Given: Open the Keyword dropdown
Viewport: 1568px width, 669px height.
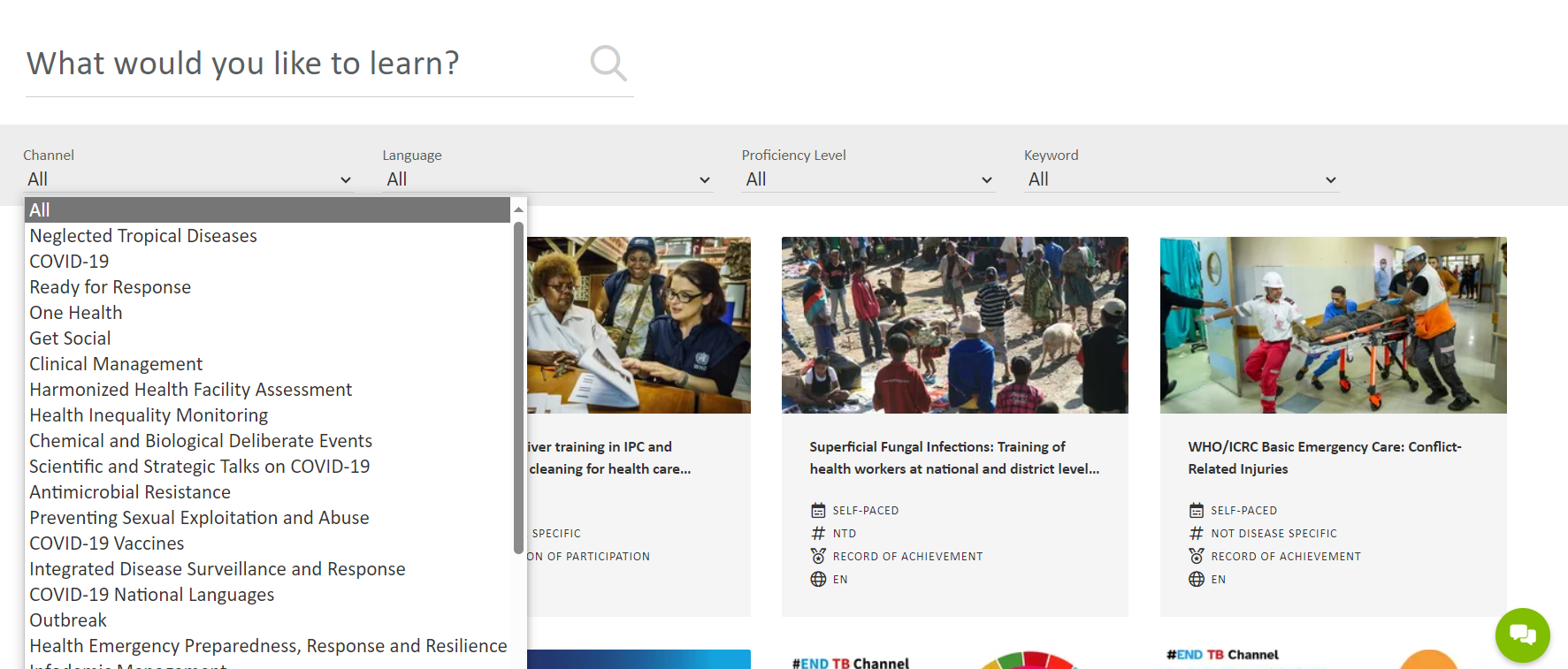Looking at the screenshot, I should [1182, 179].
